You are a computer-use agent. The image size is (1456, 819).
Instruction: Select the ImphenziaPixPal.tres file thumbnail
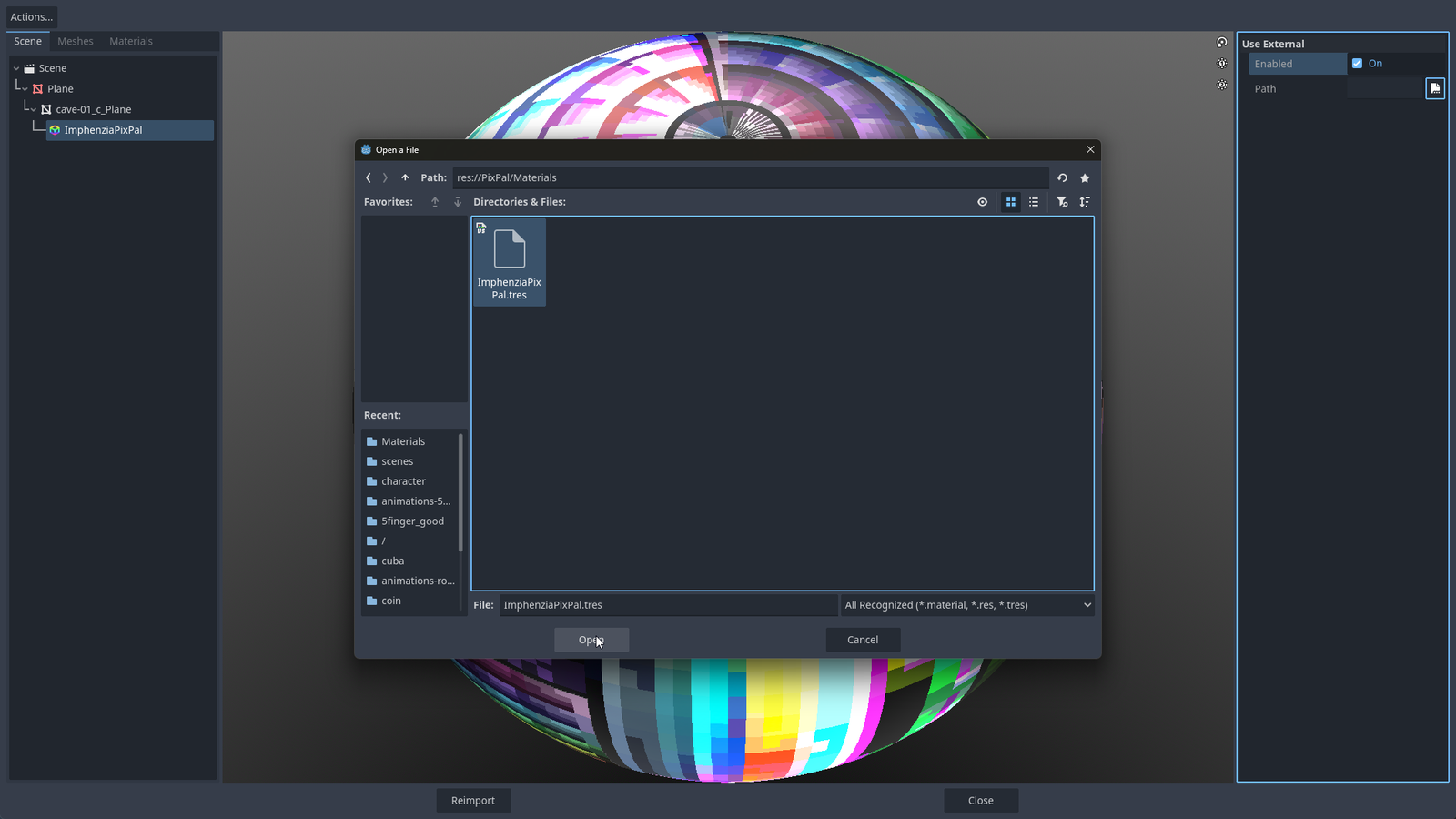tap(510, 262)
